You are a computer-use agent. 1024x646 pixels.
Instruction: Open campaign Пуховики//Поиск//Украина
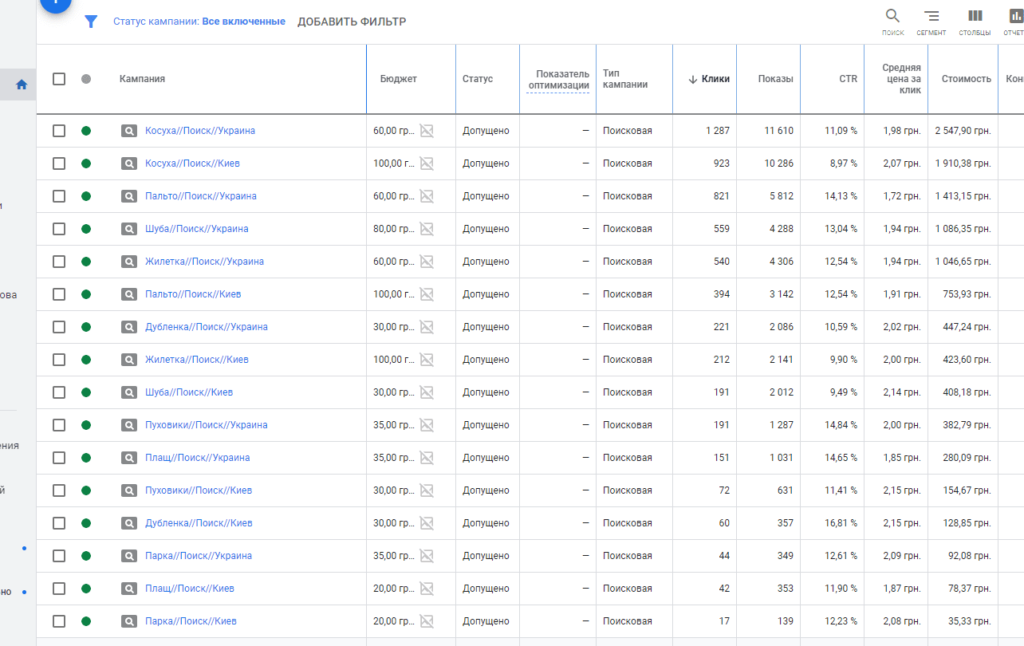click(206, 425)
